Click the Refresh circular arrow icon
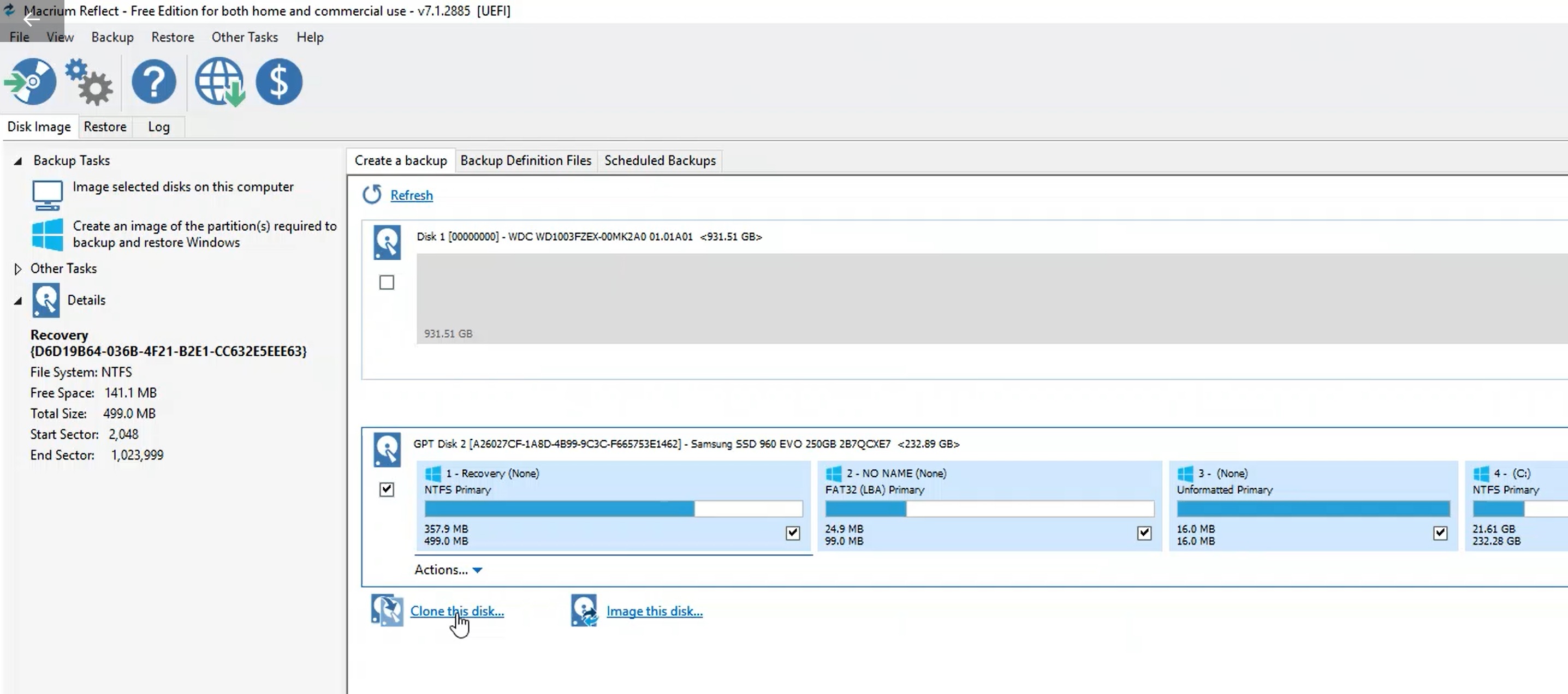This screenshot has height=694, width=1568. pos(372,195)
